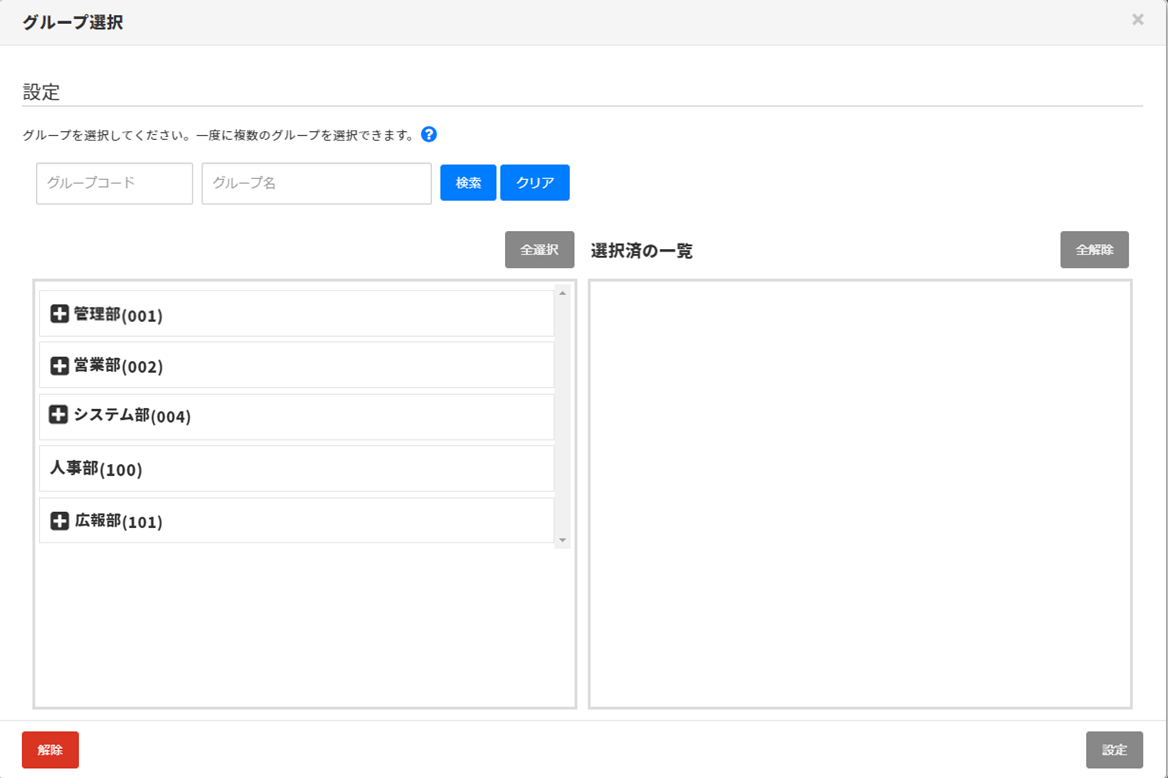Click the 全解除 button above selected list
Screen dimensions: 1168x778
[x=1094, y=250]
